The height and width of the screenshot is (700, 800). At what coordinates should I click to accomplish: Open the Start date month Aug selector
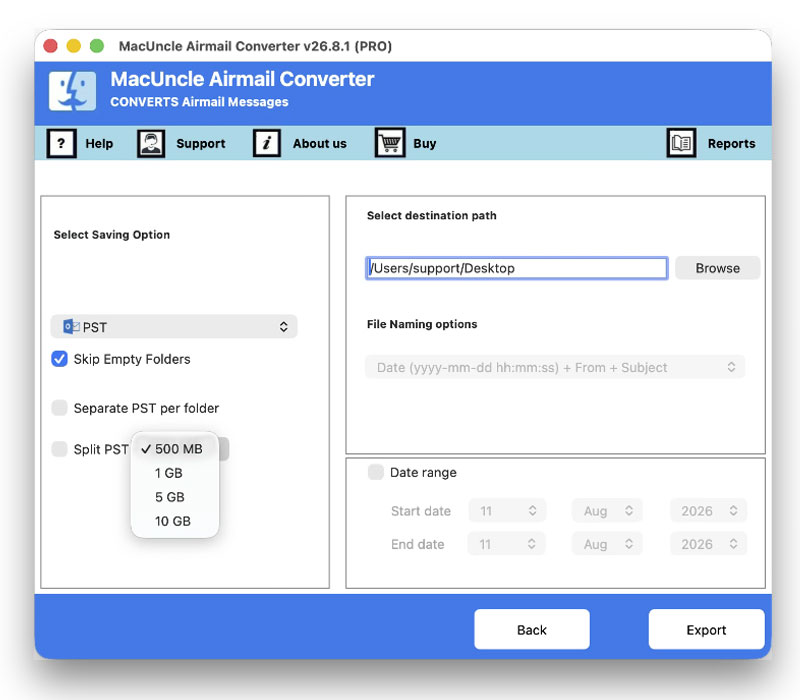coord(607,511)
